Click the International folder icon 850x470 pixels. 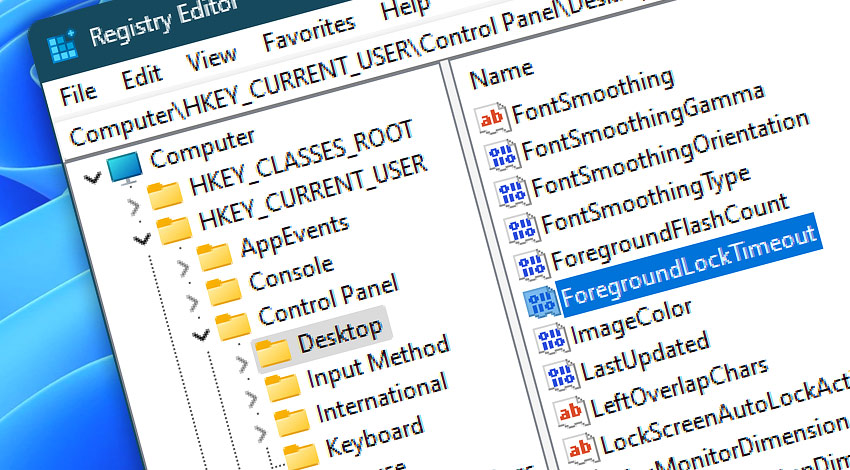(292, 422)
